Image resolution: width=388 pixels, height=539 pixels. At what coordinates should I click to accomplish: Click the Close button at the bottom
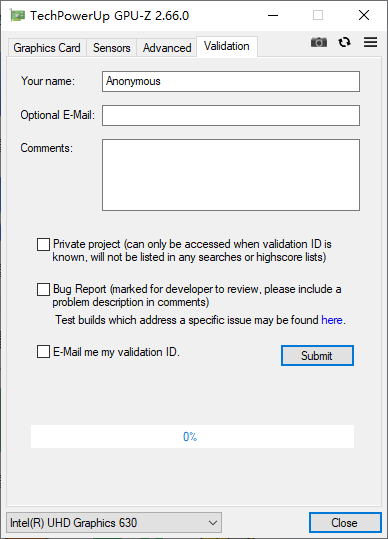click(x=344, y=523)
